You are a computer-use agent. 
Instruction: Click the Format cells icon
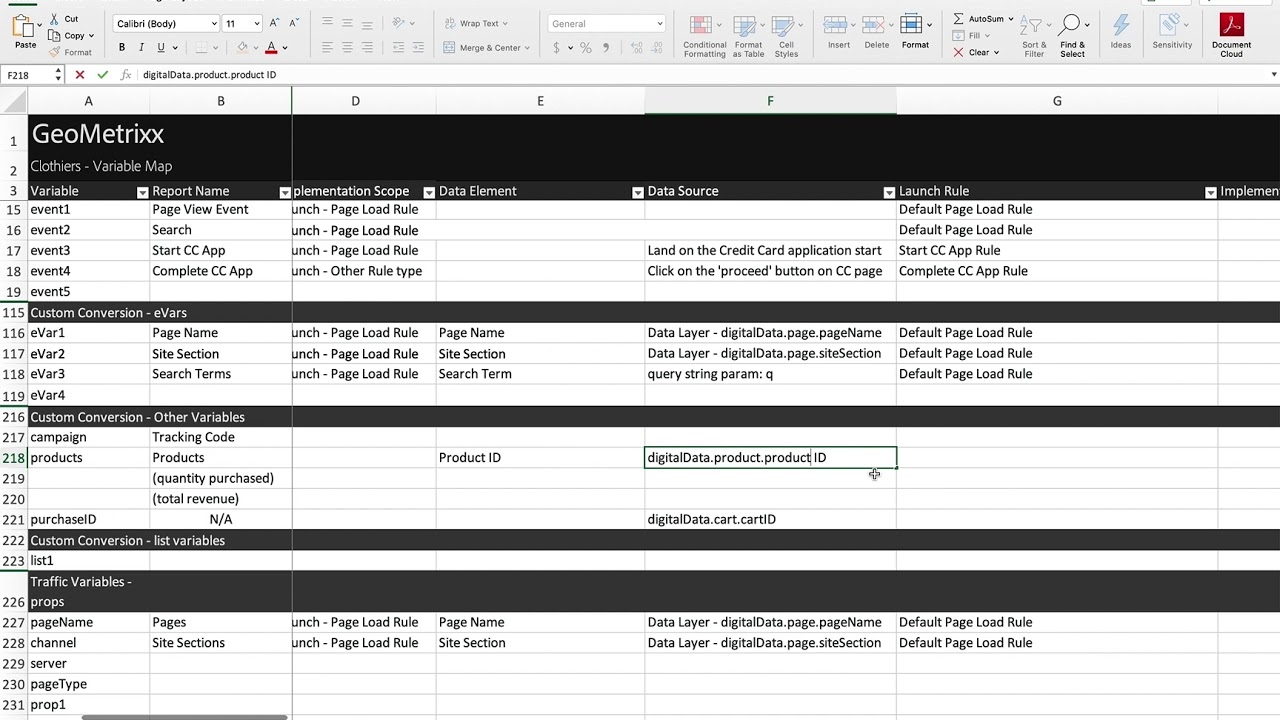[x=911, y=25]
